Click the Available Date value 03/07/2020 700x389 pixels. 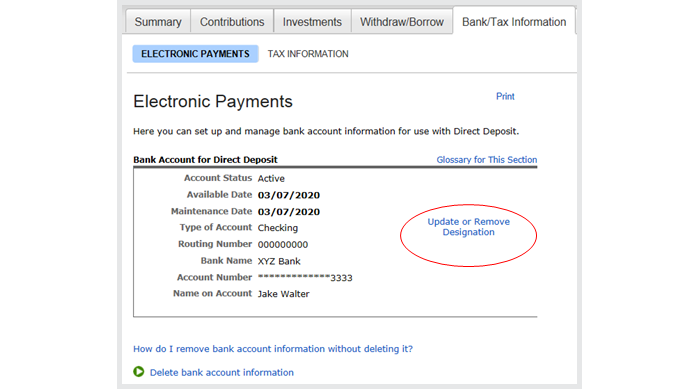[289, 195]
